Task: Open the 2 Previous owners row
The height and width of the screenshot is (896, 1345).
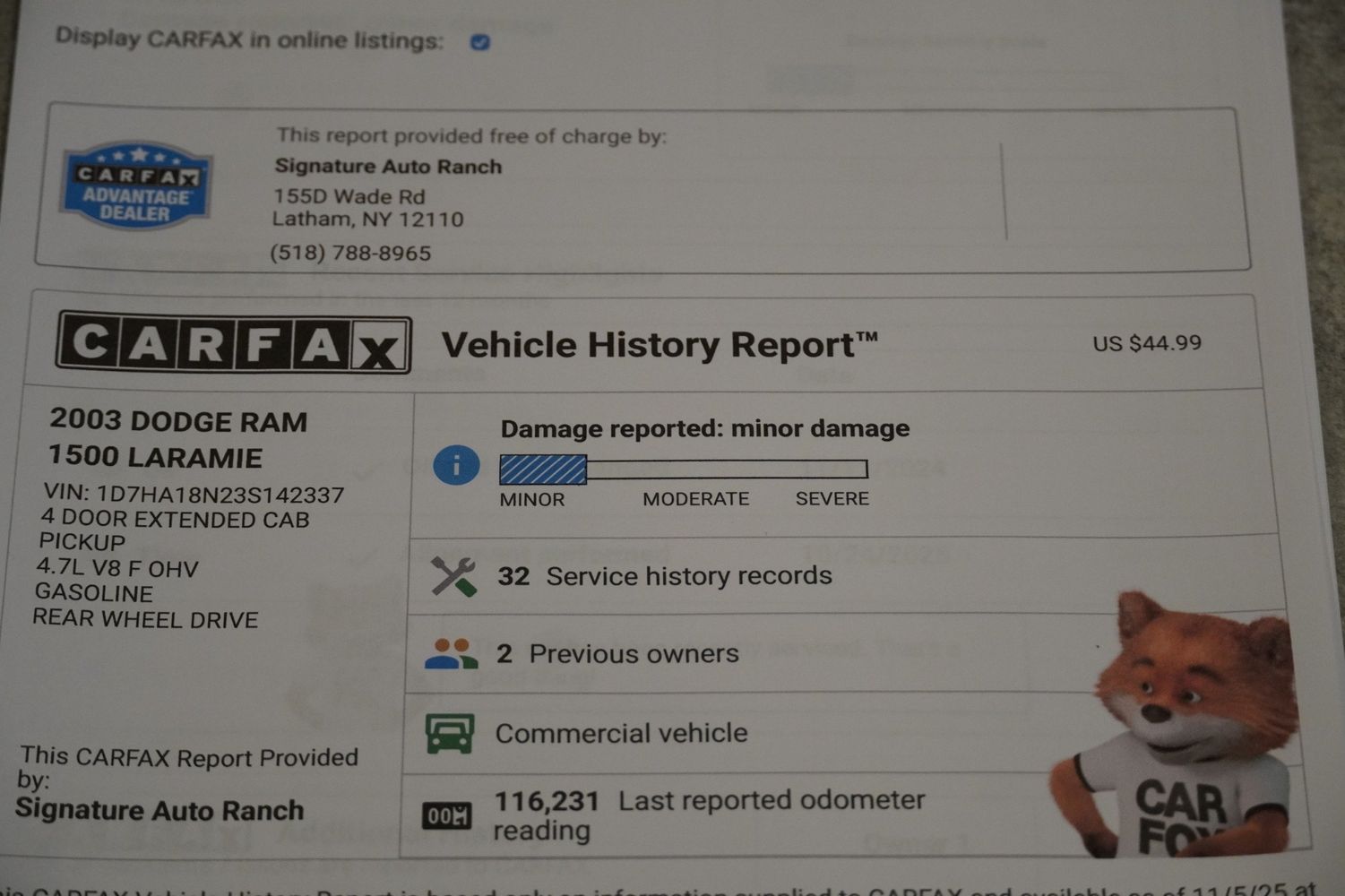Action: coord(617,654)
